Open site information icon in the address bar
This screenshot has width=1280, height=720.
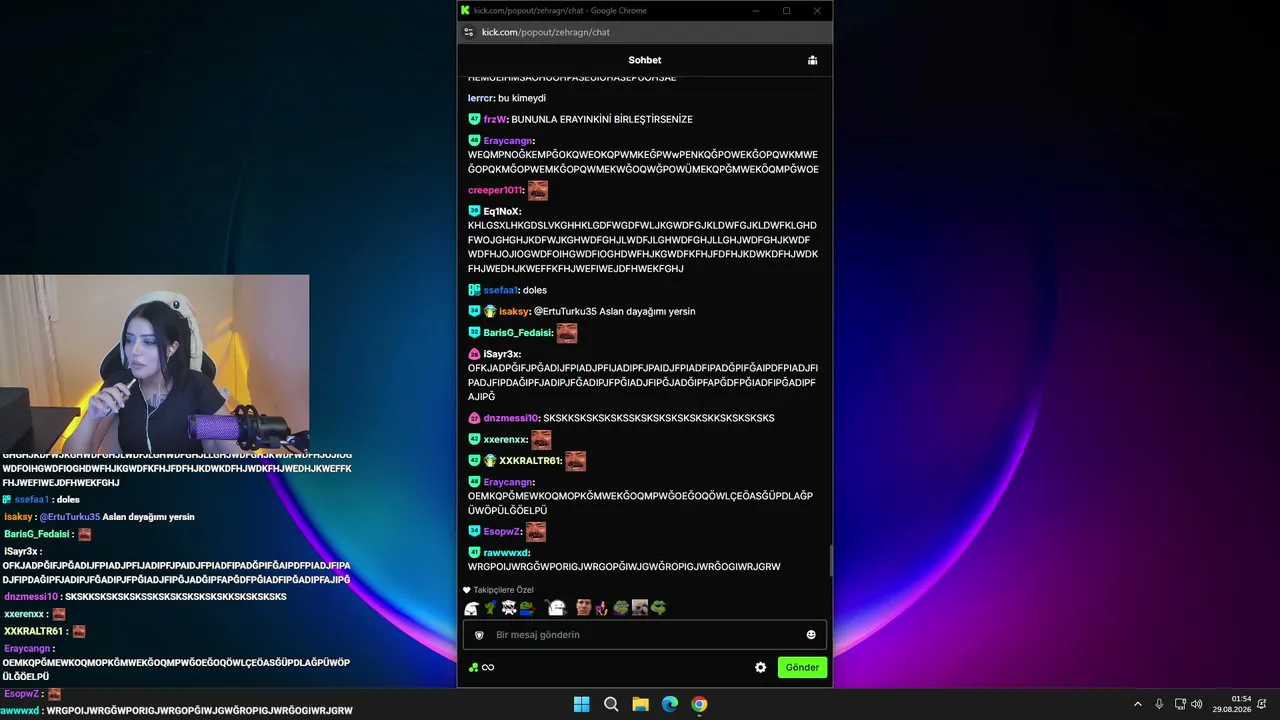coord(468,32)
